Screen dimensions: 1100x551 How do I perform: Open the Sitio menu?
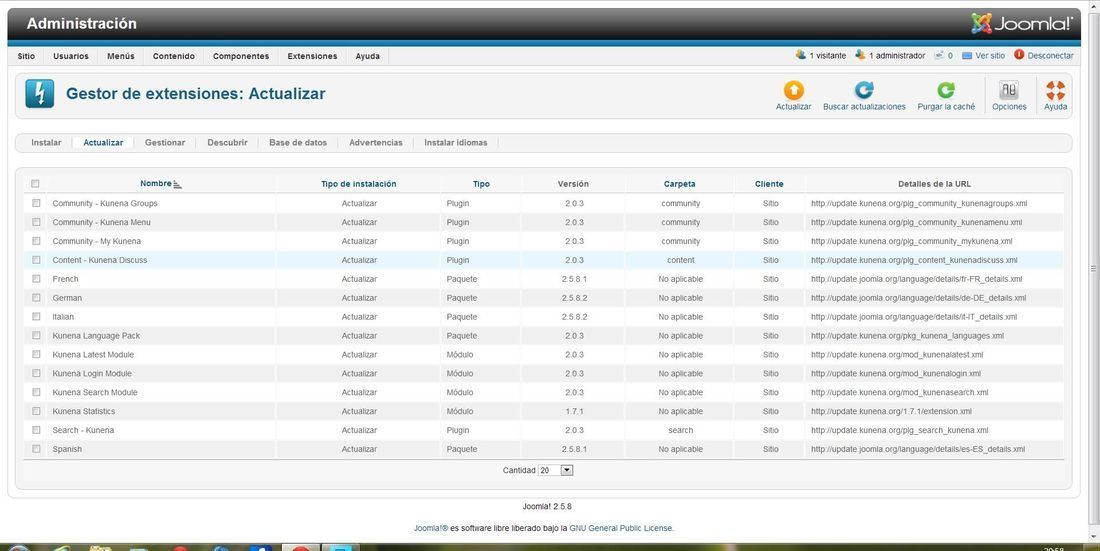[26, 56]
